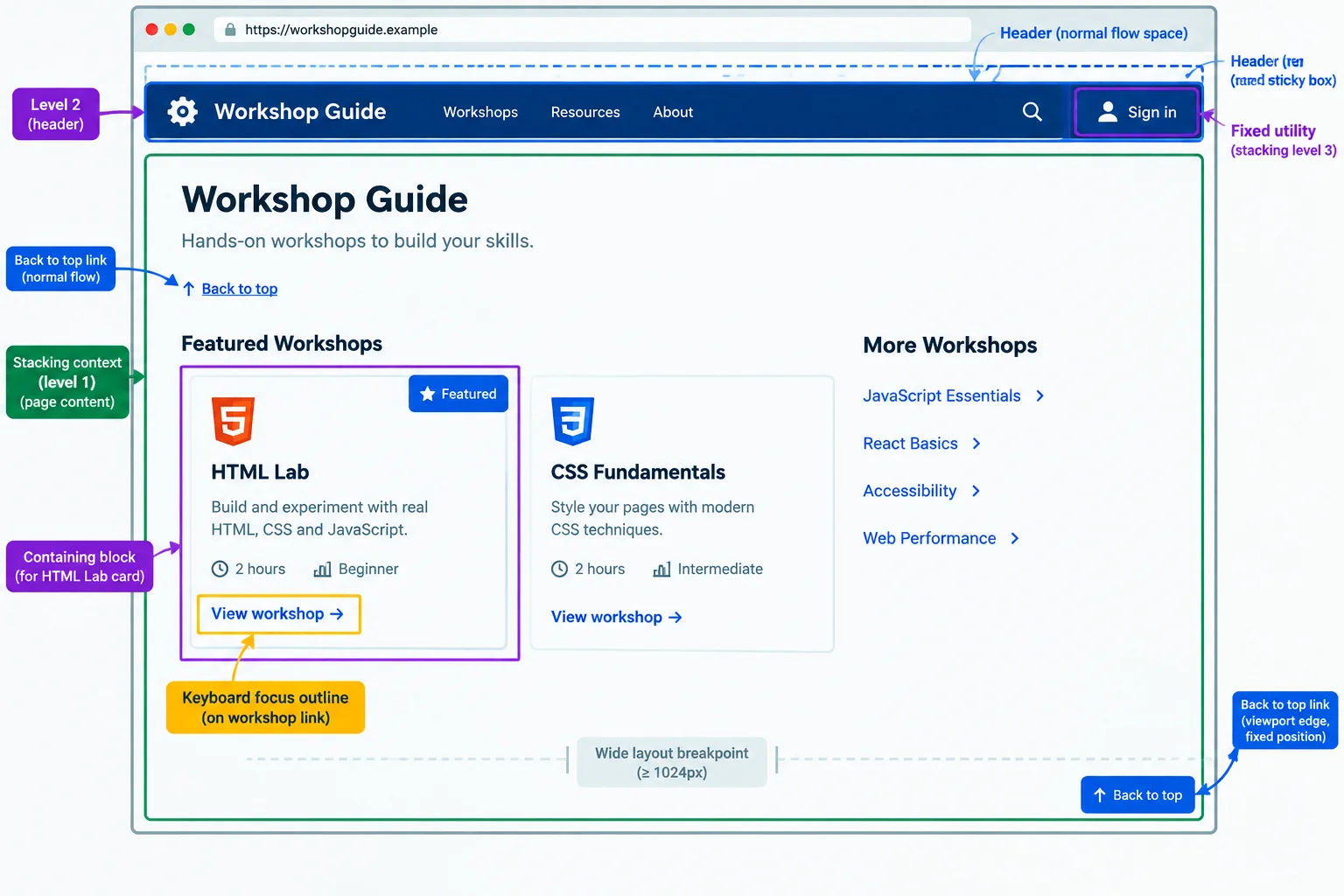The image size is (1344, 896).
Task: Click the Sign in button
Action: [x=1136, y=112]
